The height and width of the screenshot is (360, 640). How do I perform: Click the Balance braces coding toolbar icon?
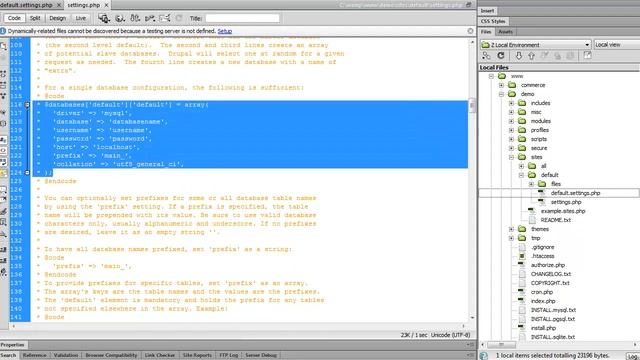(4, 124)
